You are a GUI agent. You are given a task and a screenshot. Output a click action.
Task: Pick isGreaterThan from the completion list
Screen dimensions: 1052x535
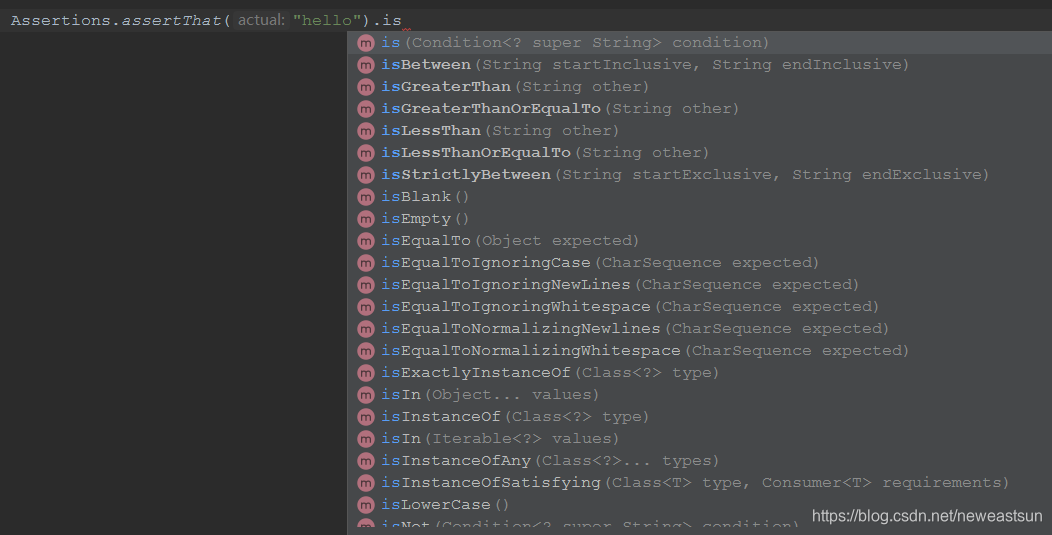[700, 87]
